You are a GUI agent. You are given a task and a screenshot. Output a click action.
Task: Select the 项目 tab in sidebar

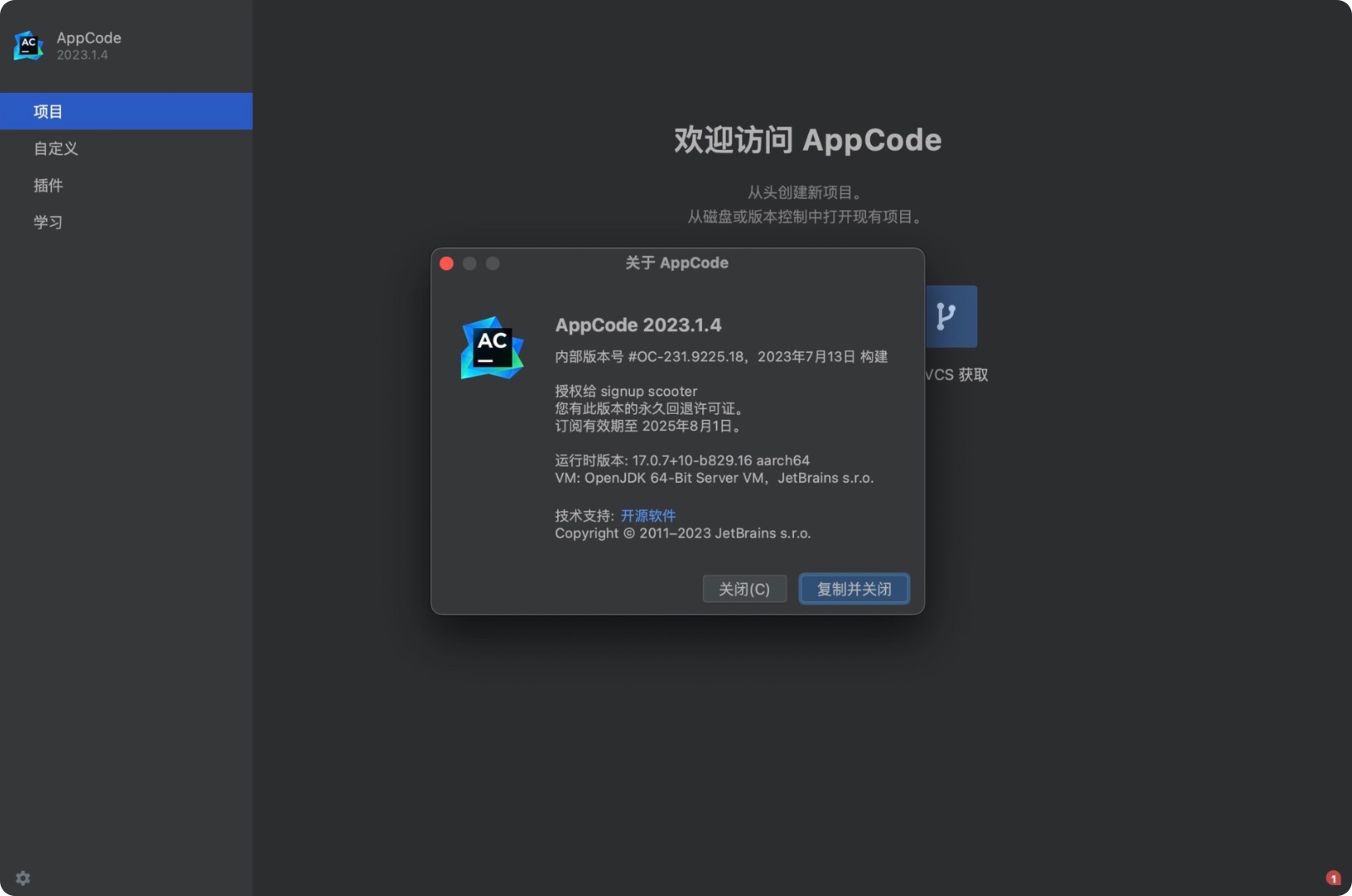tap(126, 111)
